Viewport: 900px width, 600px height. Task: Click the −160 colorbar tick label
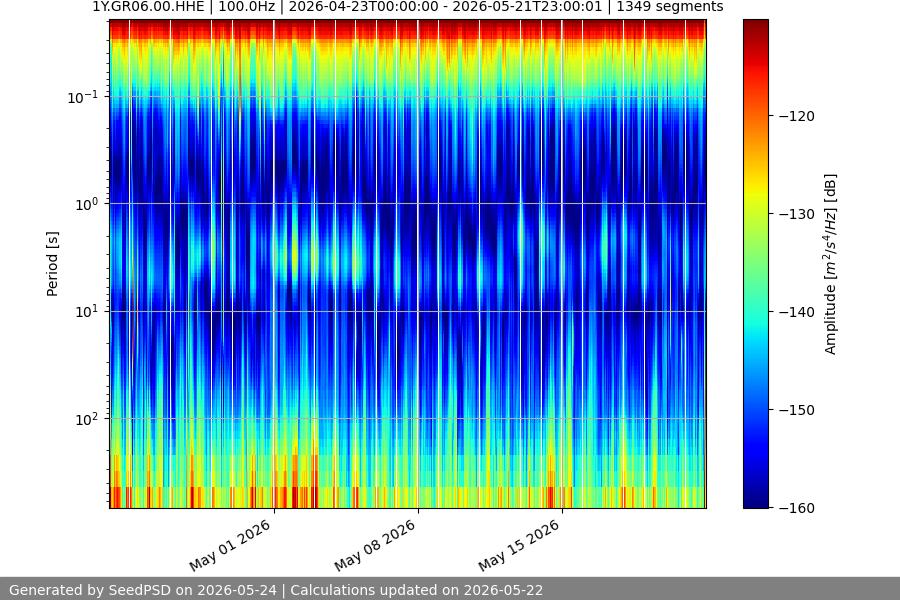[797, 508]
